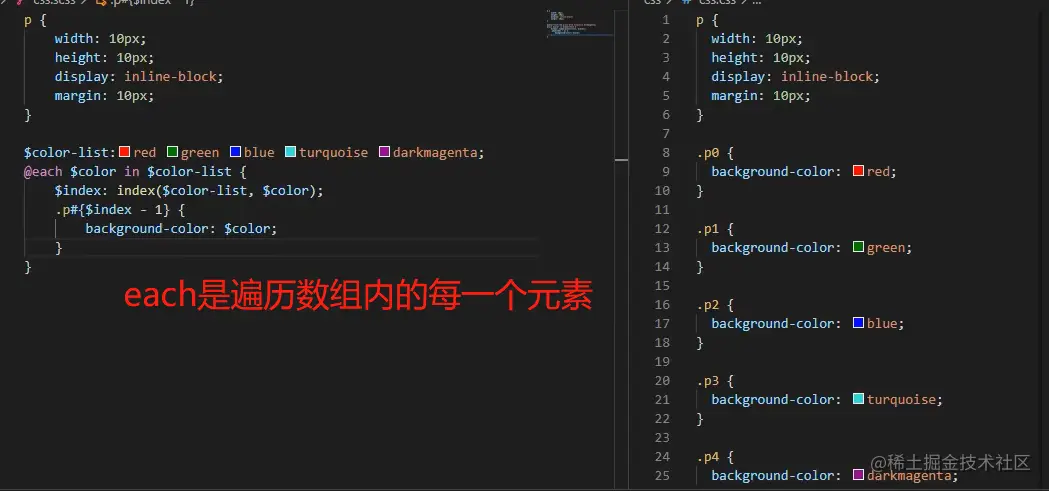Click the value 'turquoise;' on CSS line 21
This screenshot has height=491, width=1049.
pos(905,399)
